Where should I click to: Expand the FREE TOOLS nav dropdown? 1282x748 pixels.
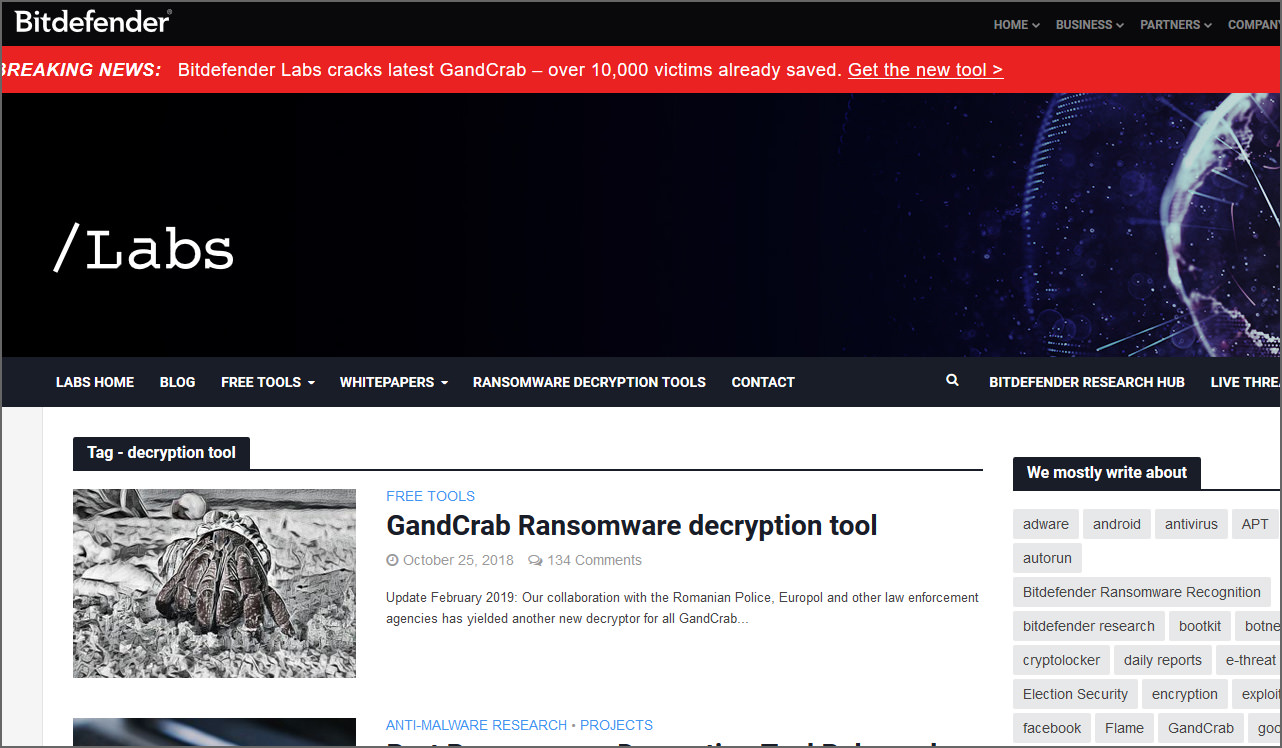(x=268, y=382)
